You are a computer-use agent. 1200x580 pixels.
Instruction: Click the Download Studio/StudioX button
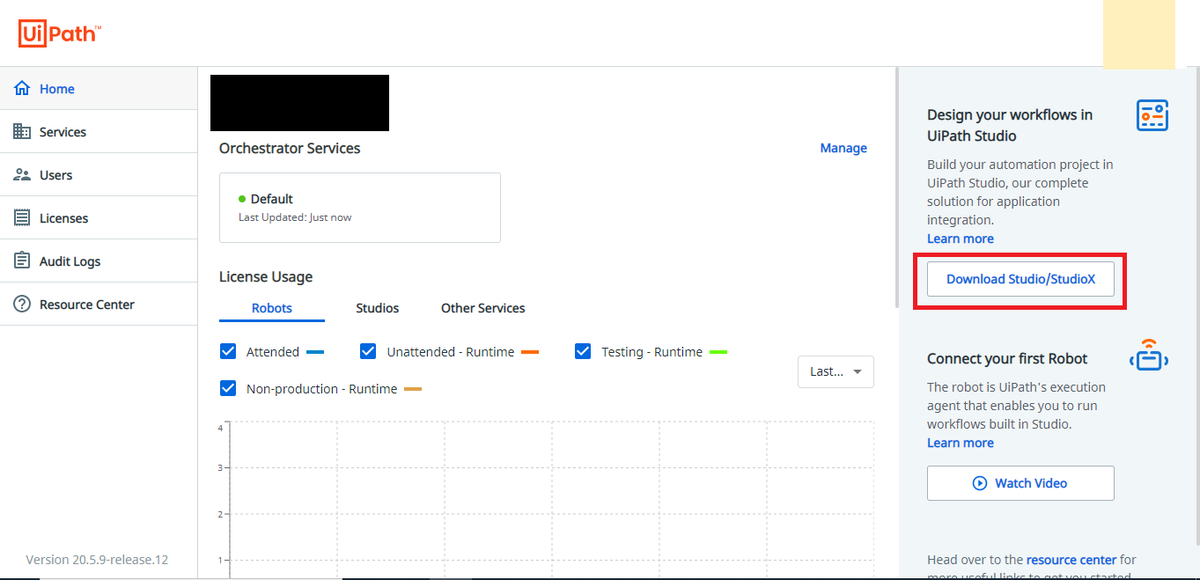[1020, 279]
